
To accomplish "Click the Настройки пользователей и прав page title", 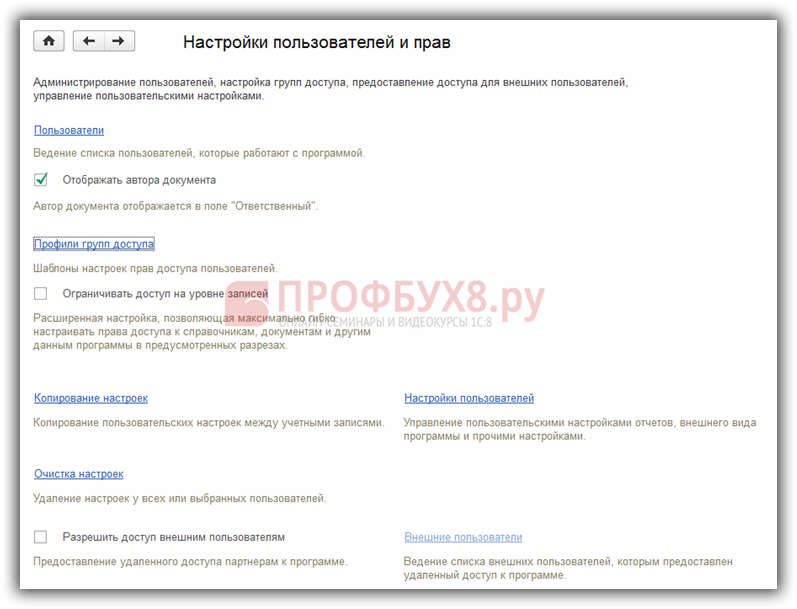I will (317, 42).
